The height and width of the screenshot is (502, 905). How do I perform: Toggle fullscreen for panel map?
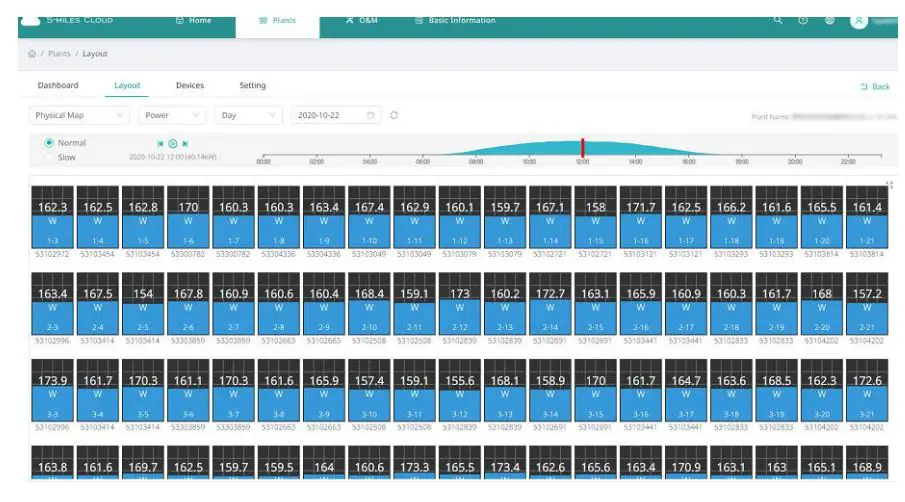pos(889,185)
